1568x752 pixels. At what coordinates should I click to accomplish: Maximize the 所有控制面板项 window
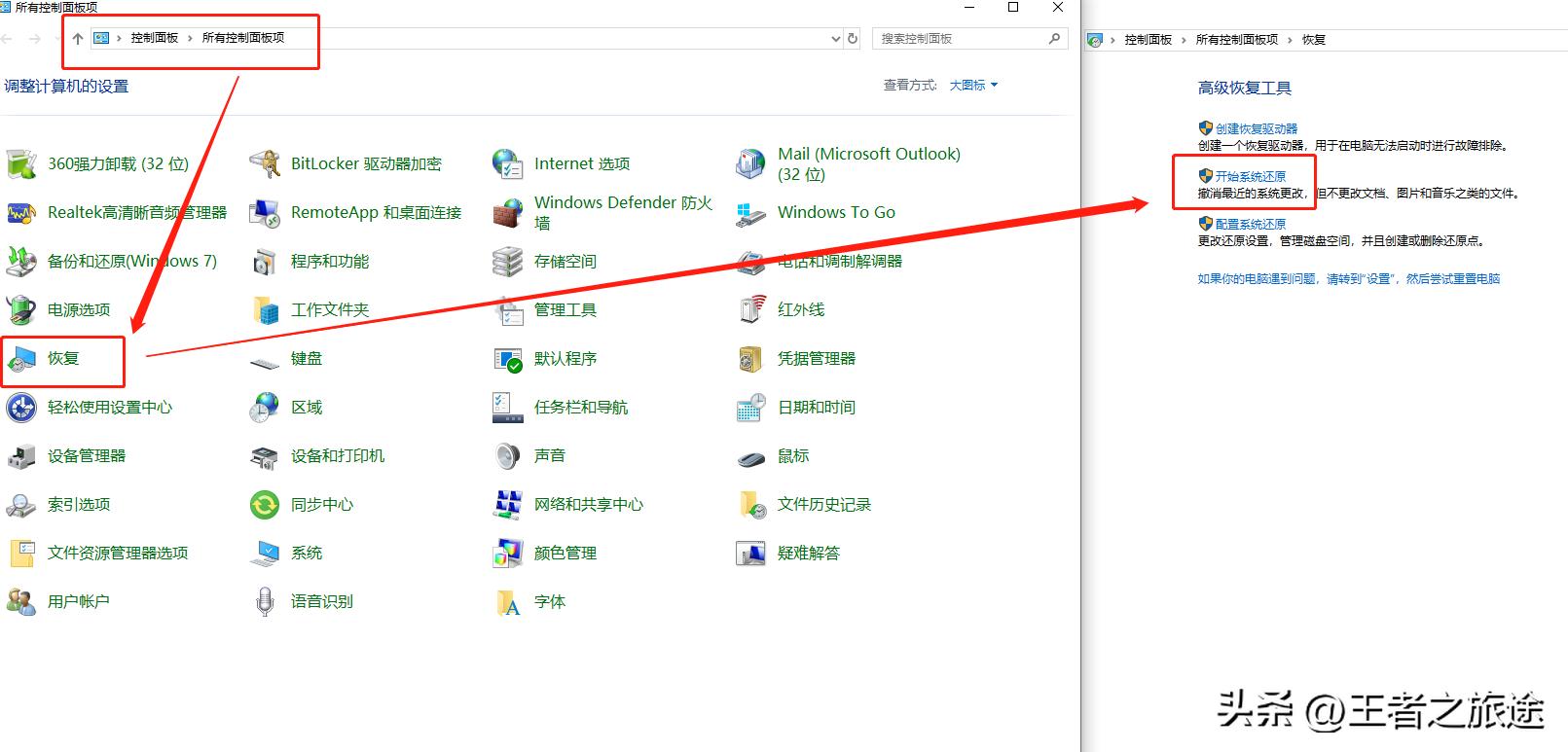(x=1013, y=7)
